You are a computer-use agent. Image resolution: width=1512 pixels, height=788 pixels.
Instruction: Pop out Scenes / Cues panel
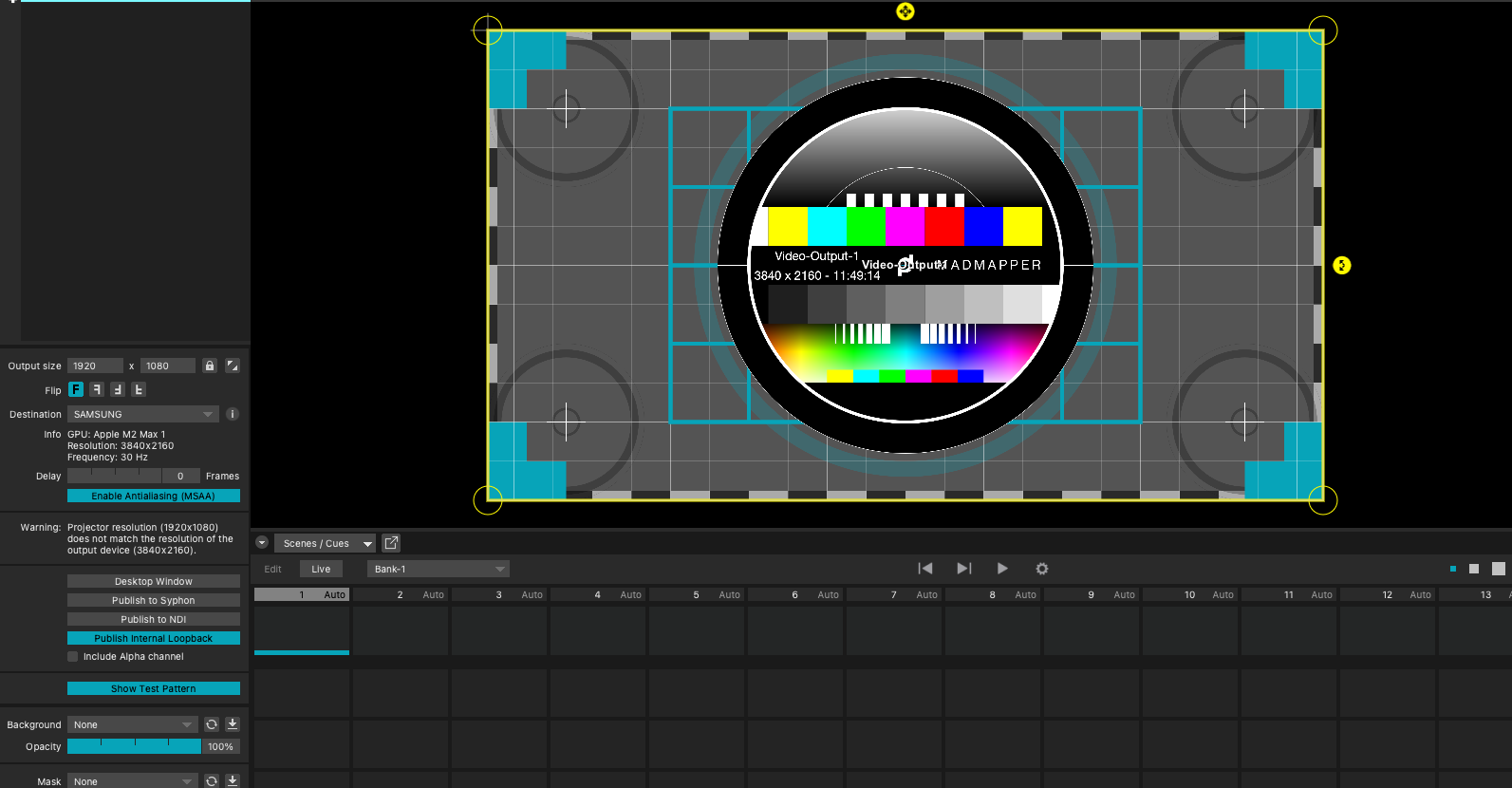pyautogui.click(x=391, y=543)
